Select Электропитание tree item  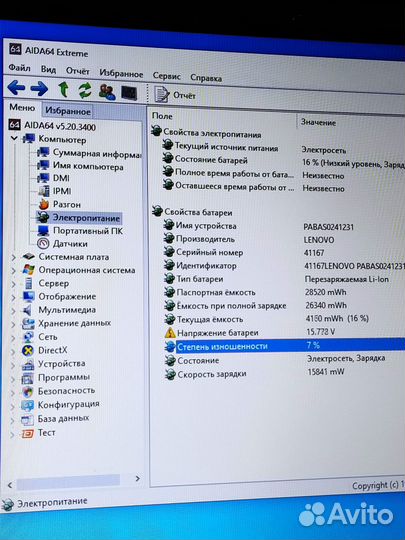click(x=79, y=218)
